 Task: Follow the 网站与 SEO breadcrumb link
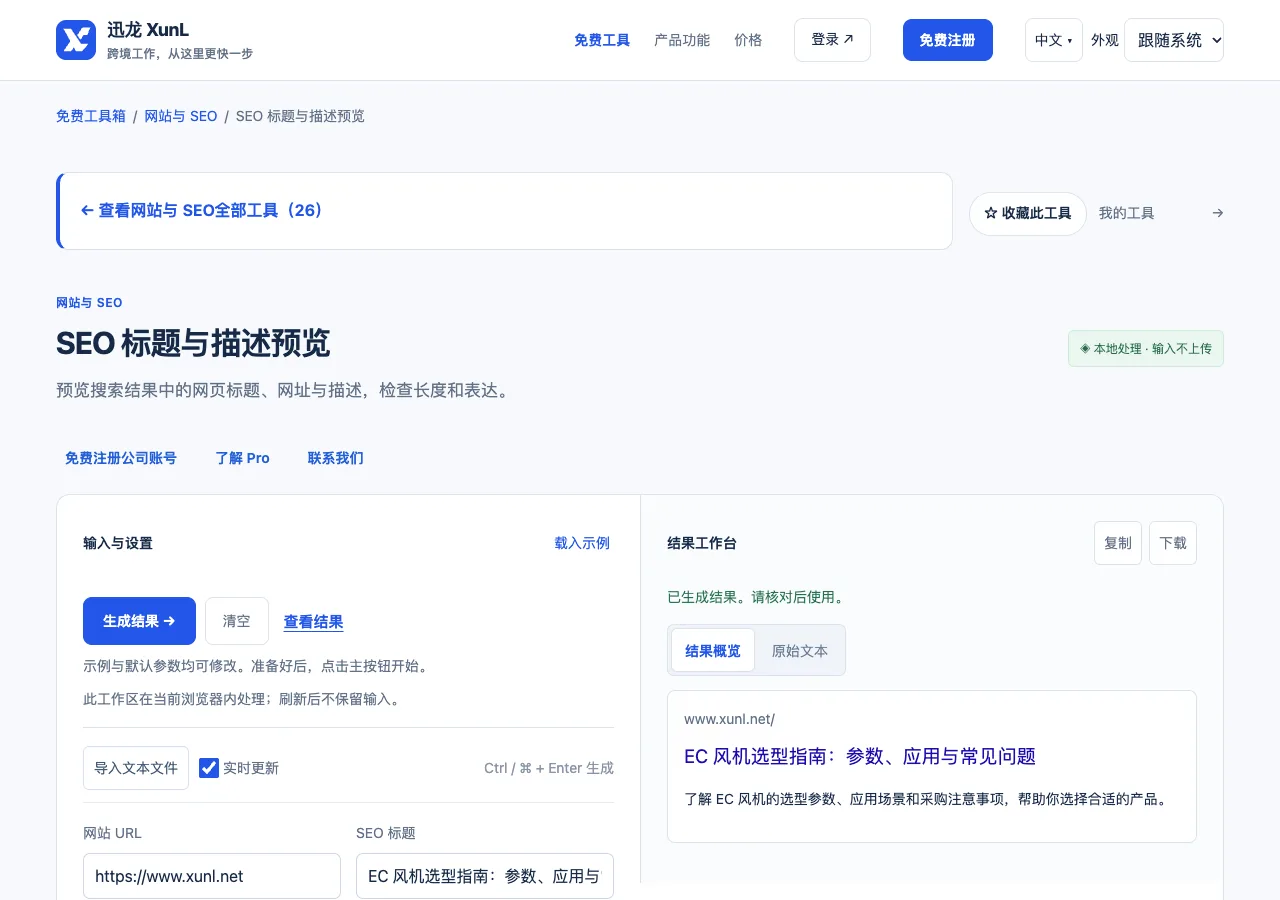181,116
